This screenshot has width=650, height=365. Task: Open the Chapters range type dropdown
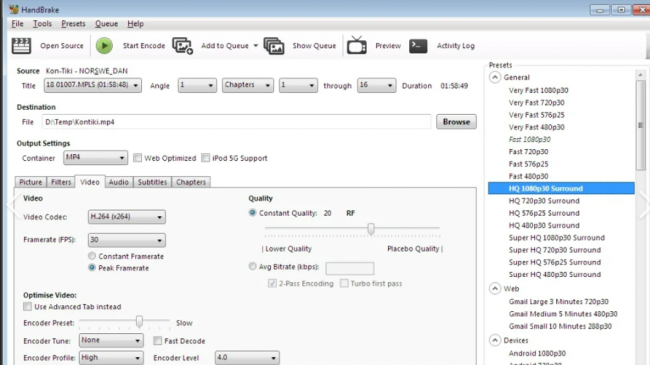click(248, 85)
